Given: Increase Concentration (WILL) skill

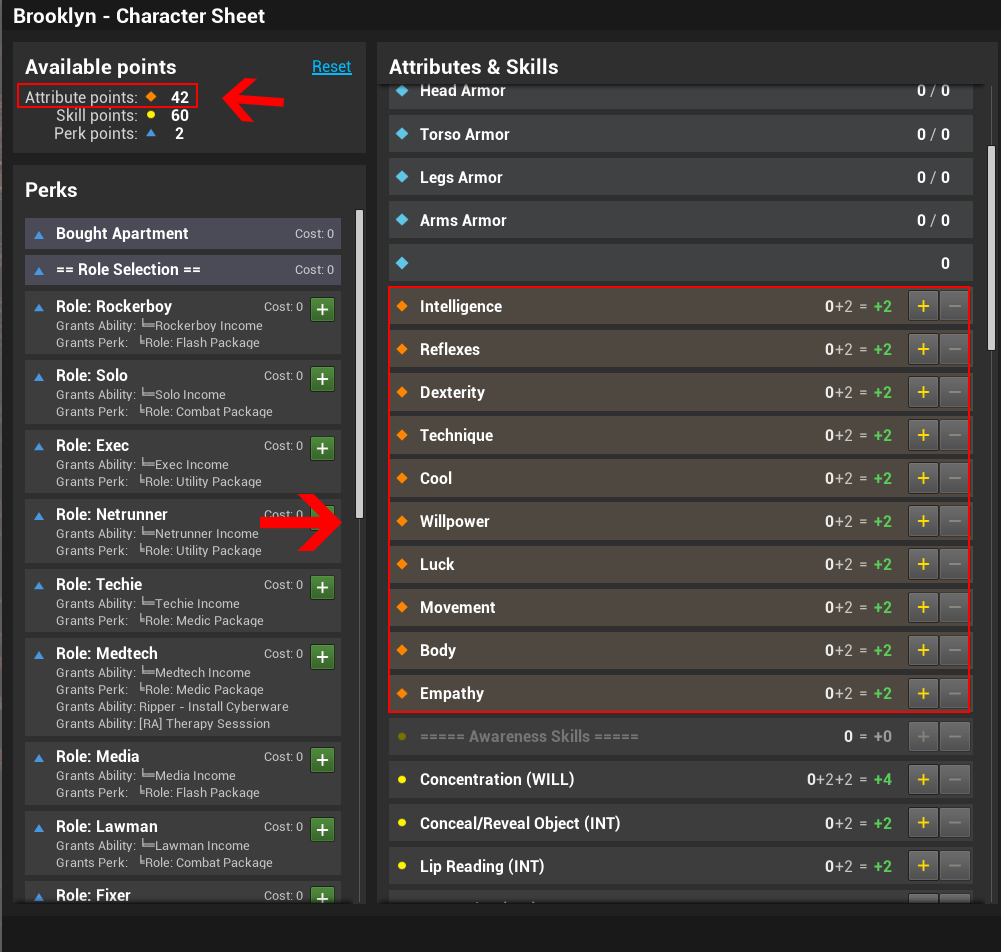Looking at the screenshot, I should click(922, 780).
